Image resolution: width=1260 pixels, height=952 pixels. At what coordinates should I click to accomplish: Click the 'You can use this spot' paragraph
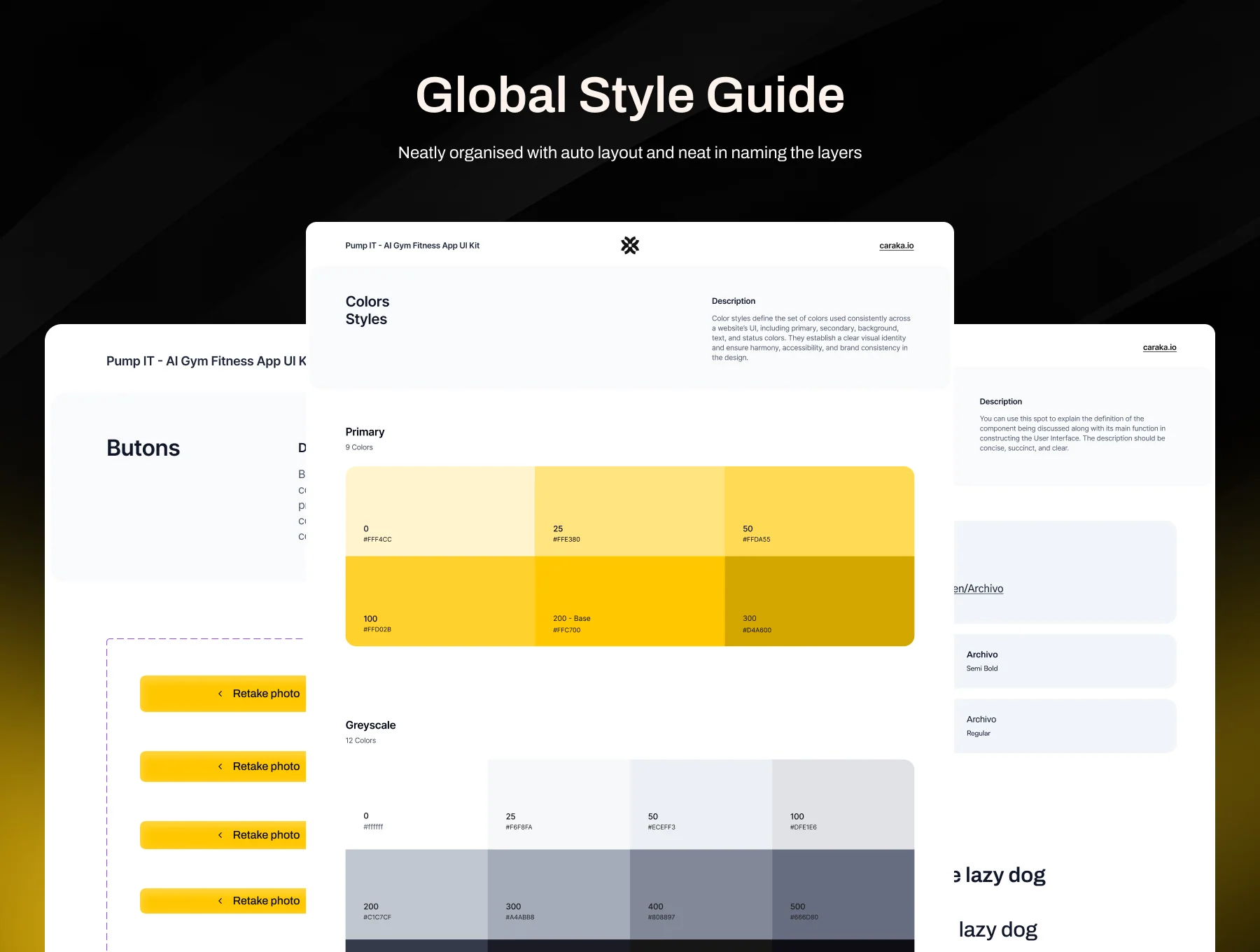point(1072,433)
